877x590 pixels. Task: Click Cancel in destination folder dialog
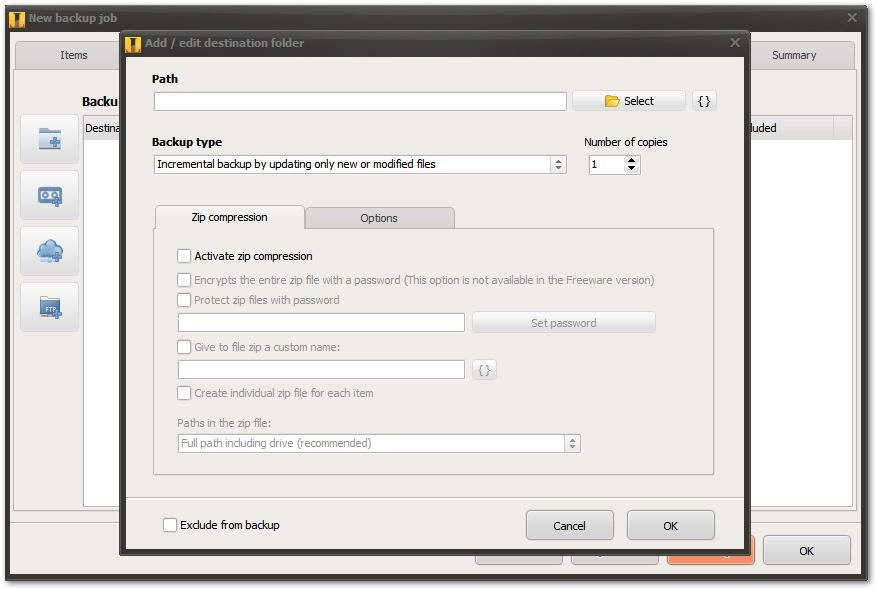click(x=569, y=526)
